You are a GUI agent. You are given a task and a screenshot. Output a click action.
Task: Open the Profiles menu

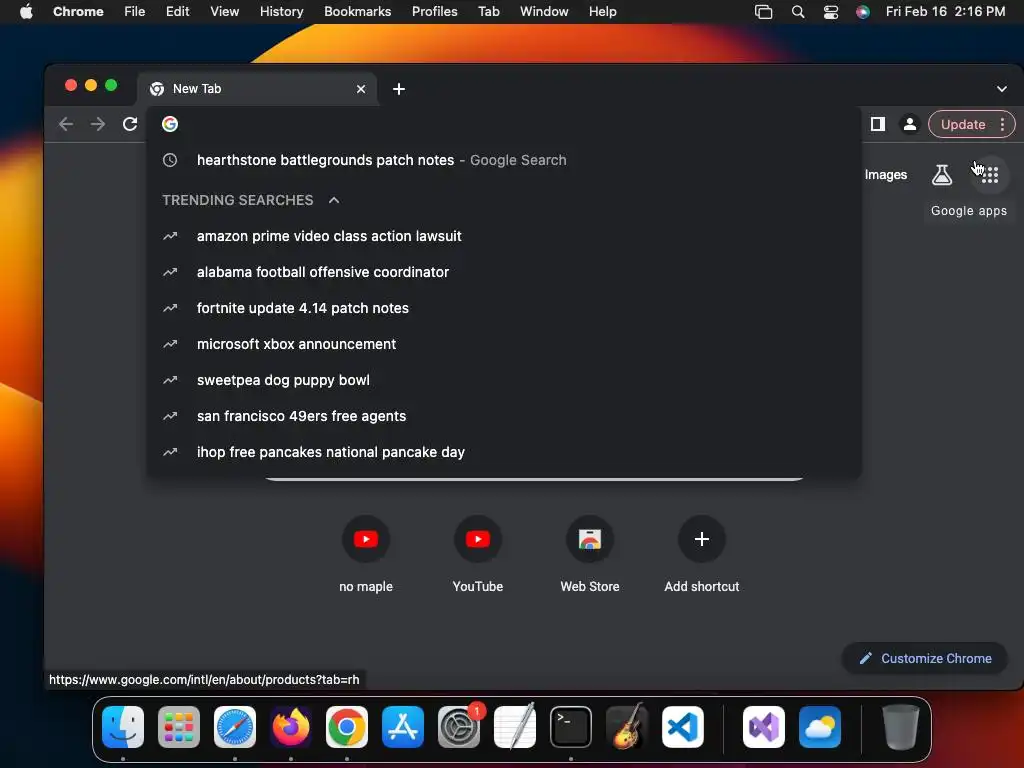(x=435, y=12)
